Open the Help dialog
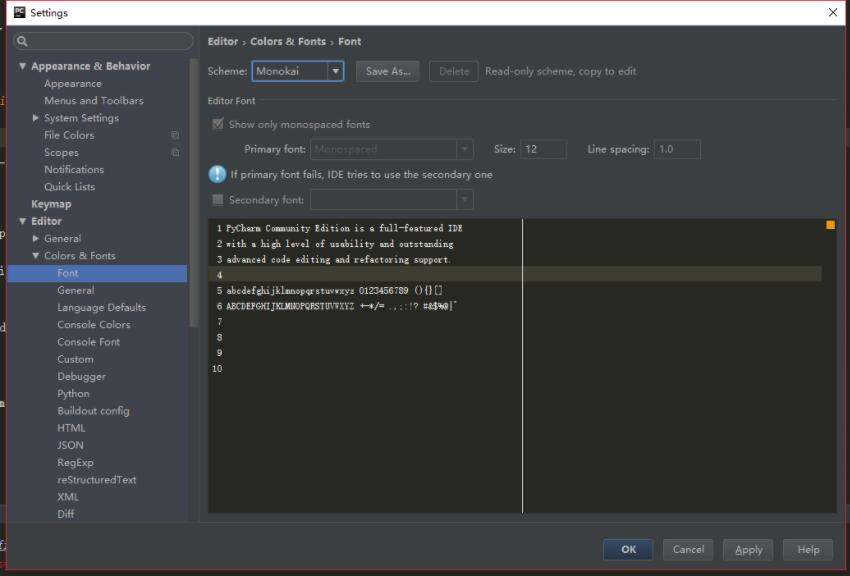The image size is (850, 576). pos(808,549)
